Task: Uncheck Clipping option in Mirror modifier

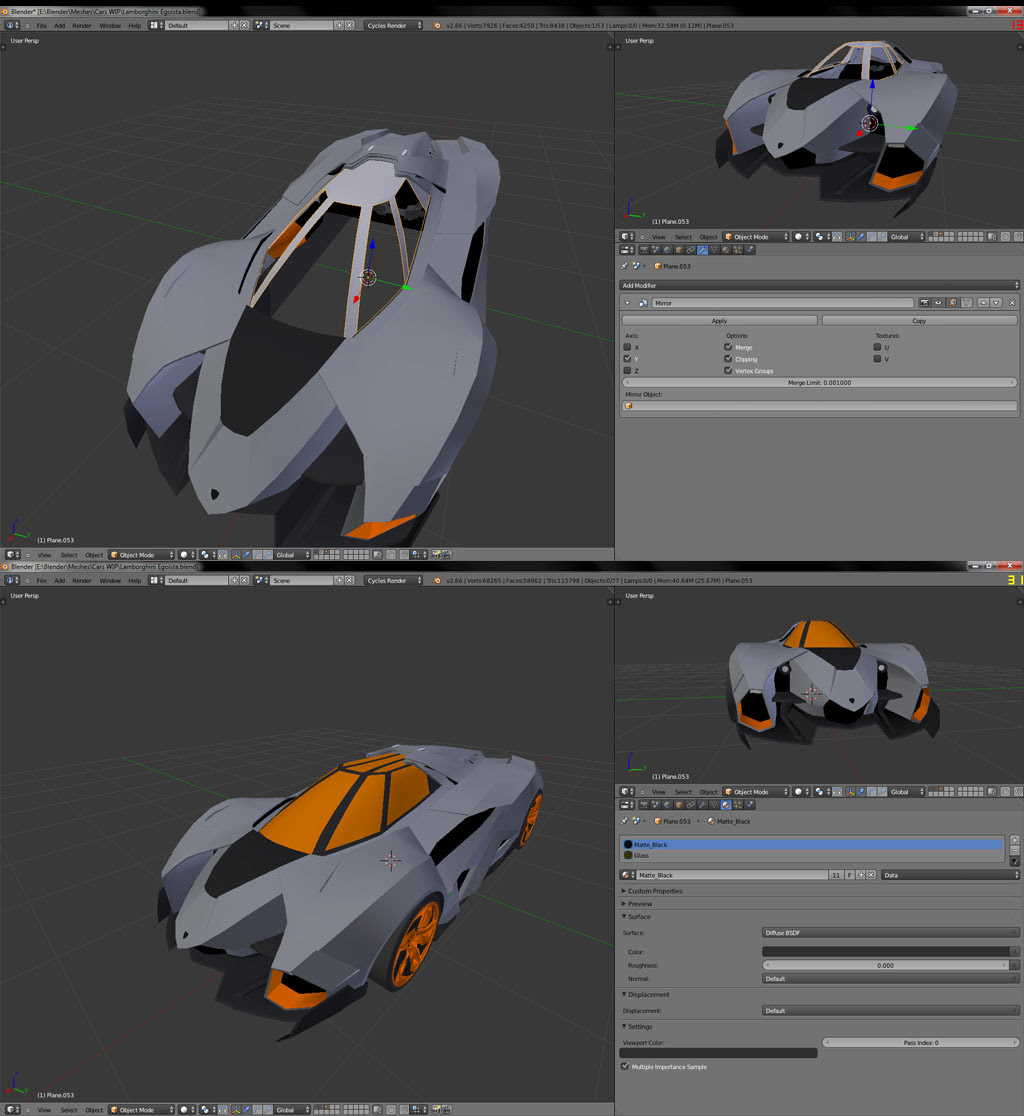Action: coord(728,359)
